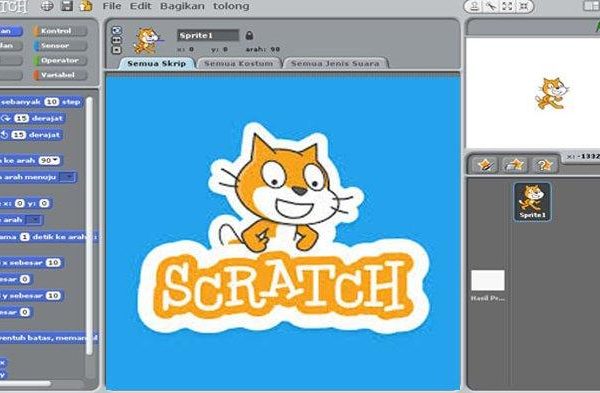Select the grow sprite tool
This screenshot has width=600, height=393.
point(507,6)
